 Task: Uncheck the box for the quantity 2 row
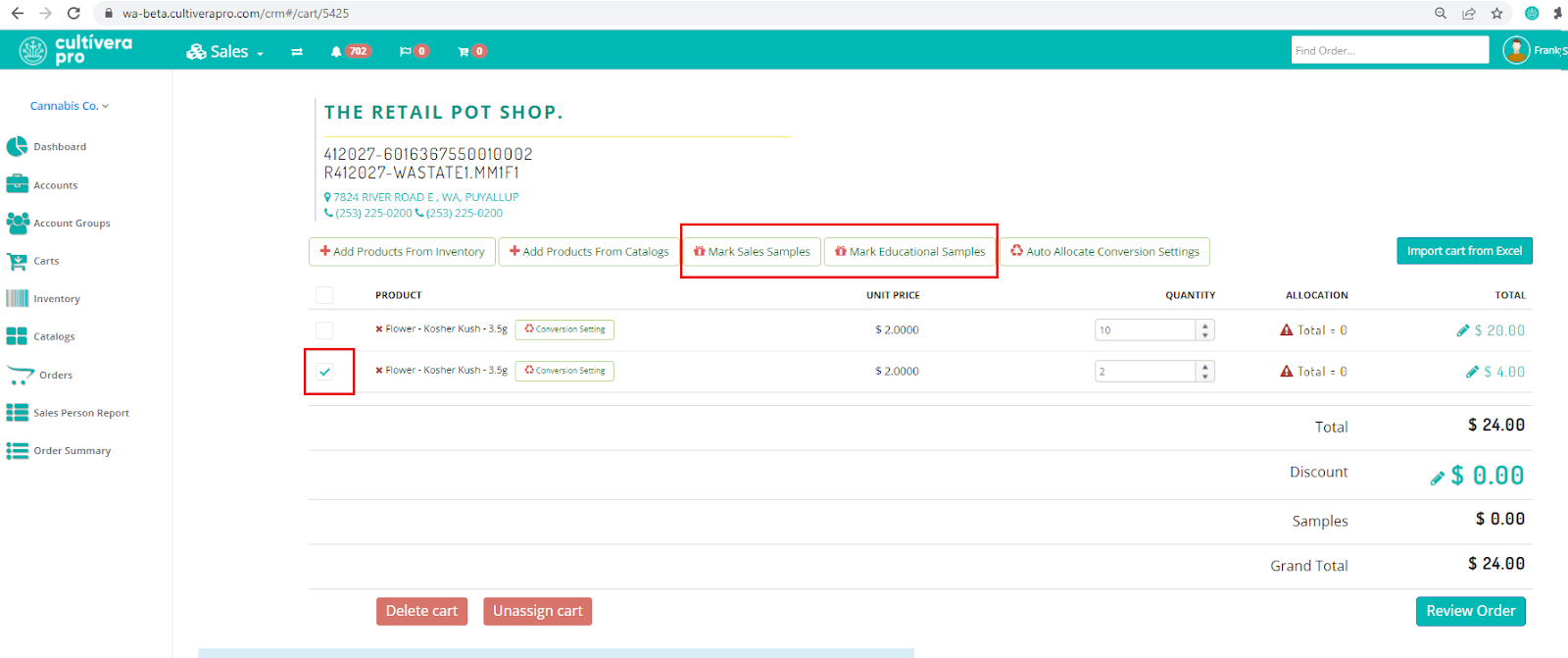coord(325,372)
